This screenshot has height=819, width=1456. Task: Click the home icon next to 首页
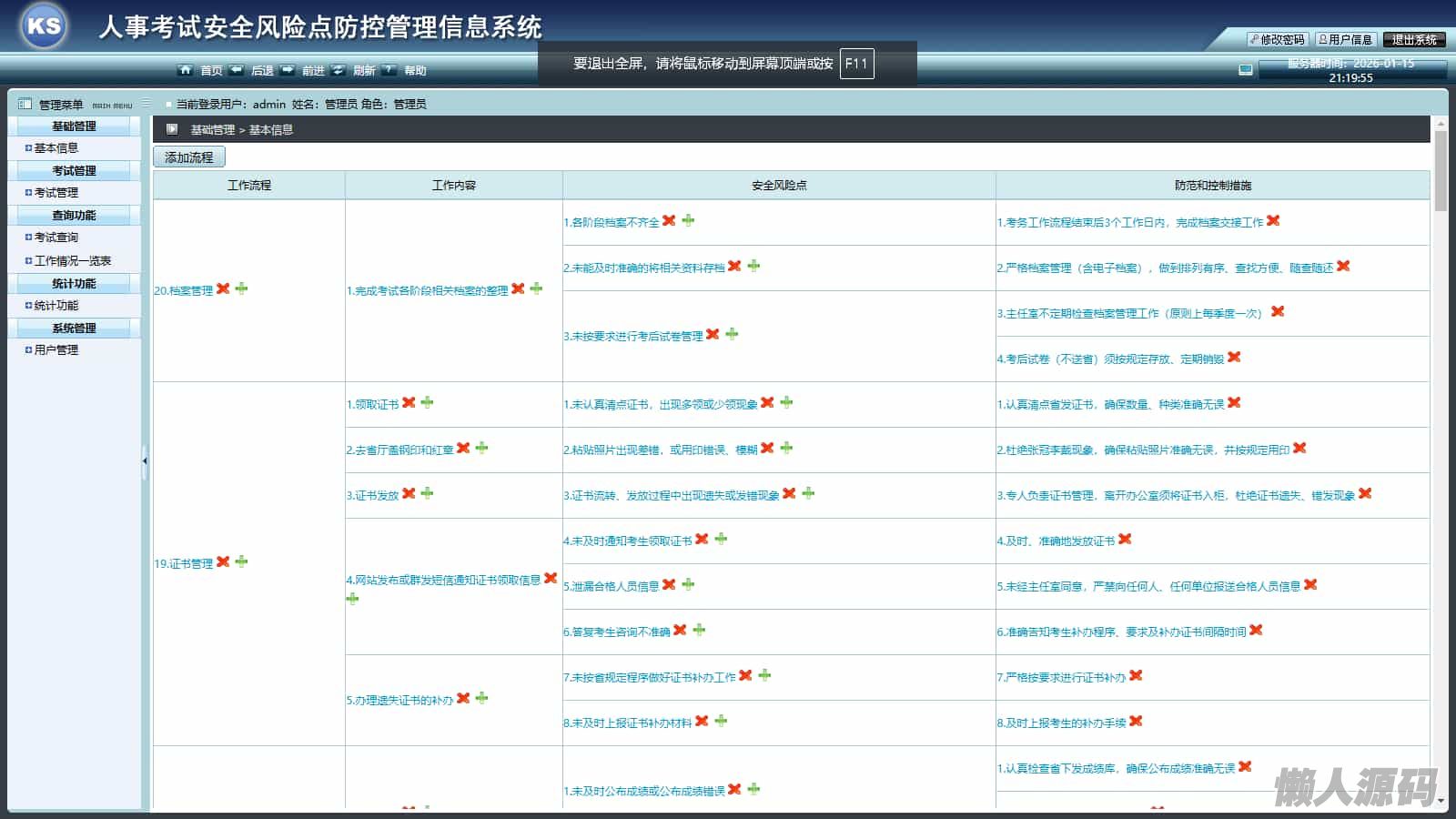(186, 70)
